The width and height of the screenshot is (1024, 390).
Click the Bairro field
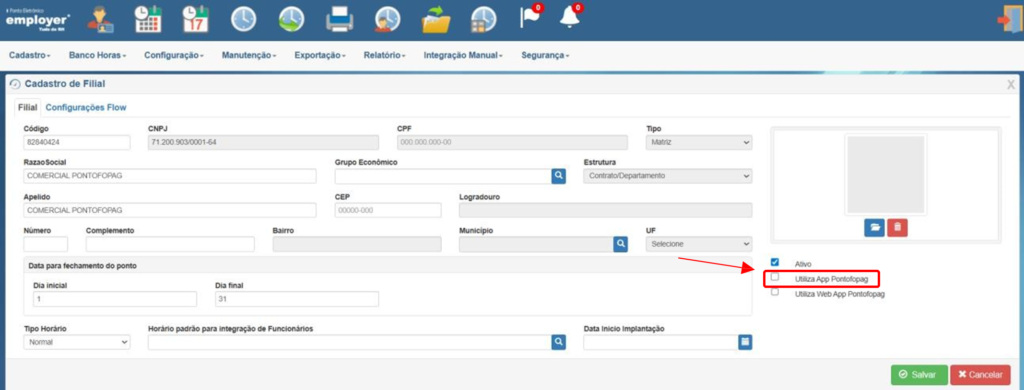click(x=357, y=244)
